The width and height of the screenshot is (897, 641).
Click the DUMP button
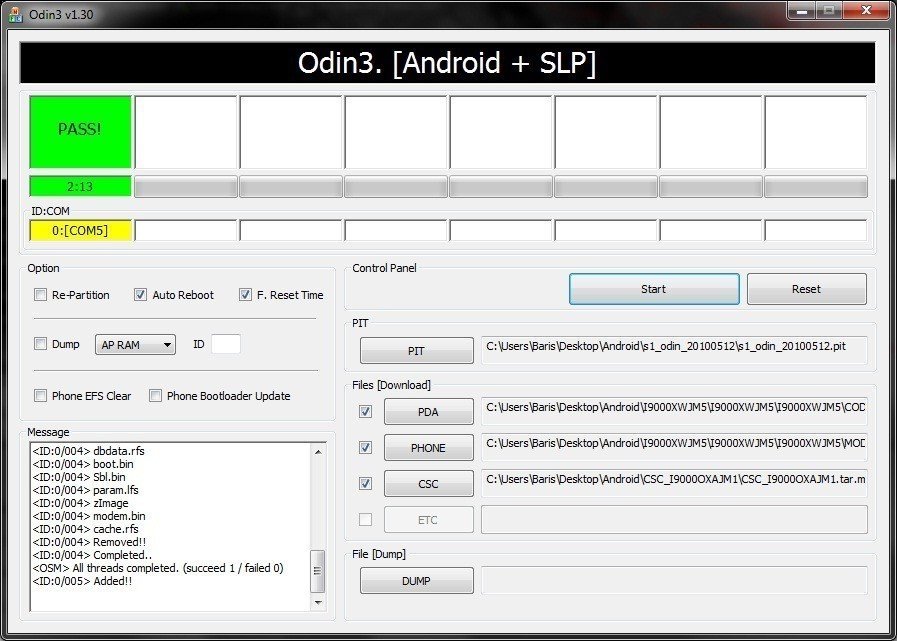pyautogui.click(x=416, y=581)
